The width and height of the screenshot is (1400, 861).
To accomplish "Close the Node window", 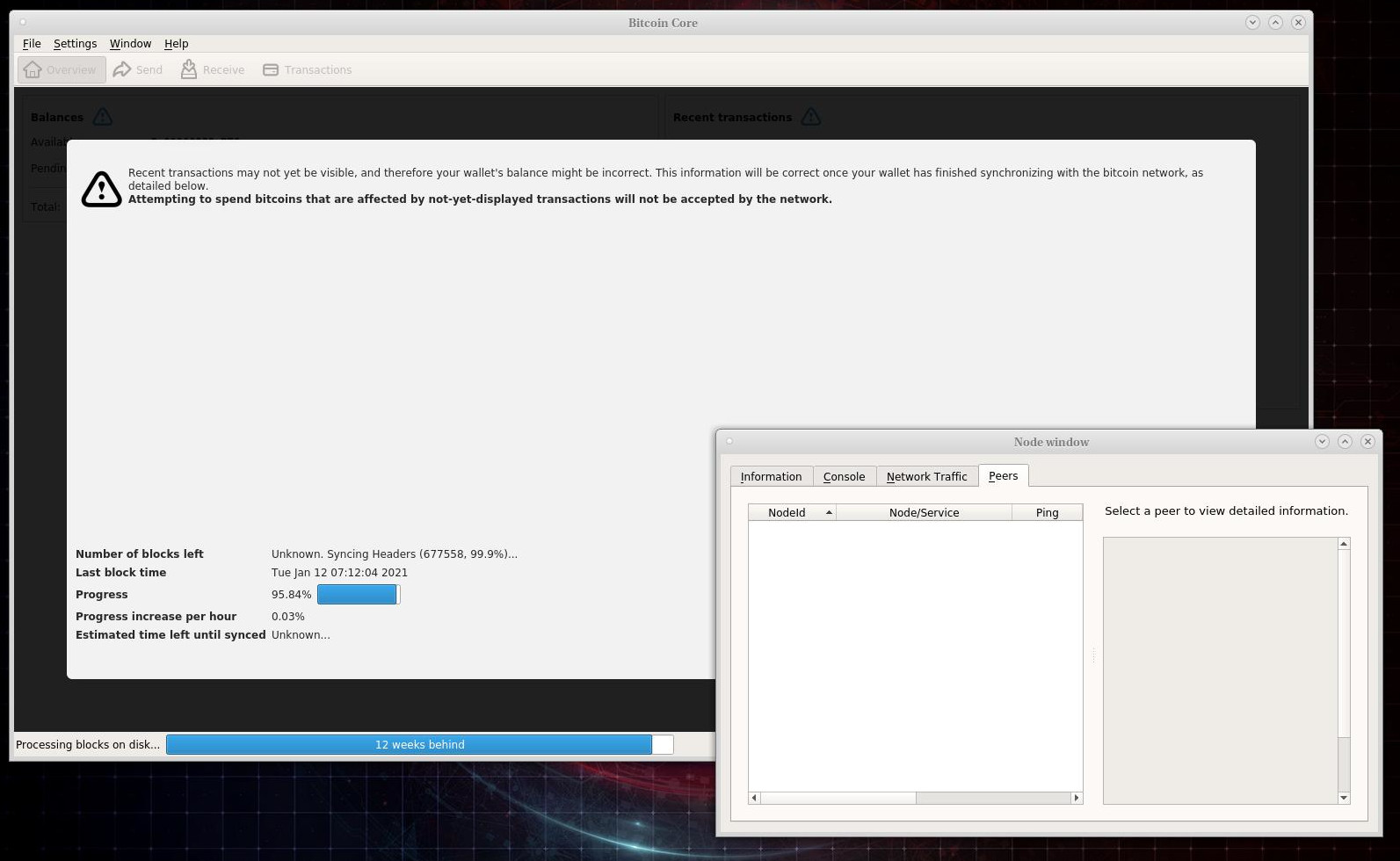I will (1367, 442).
